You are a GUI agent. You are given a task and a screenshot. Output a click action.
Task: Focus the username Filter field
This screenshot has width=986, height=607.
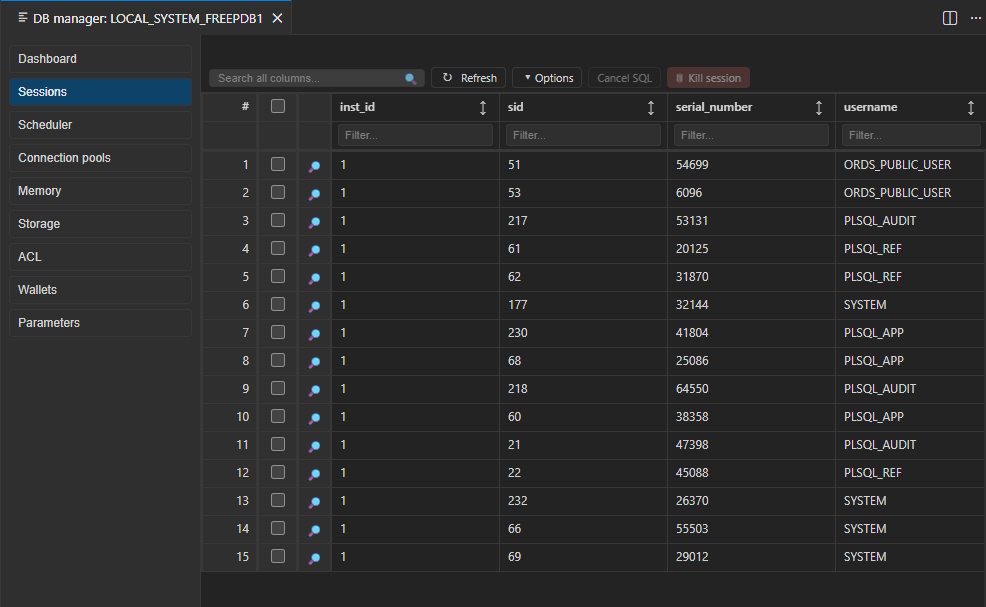click(x=911, y=135)
